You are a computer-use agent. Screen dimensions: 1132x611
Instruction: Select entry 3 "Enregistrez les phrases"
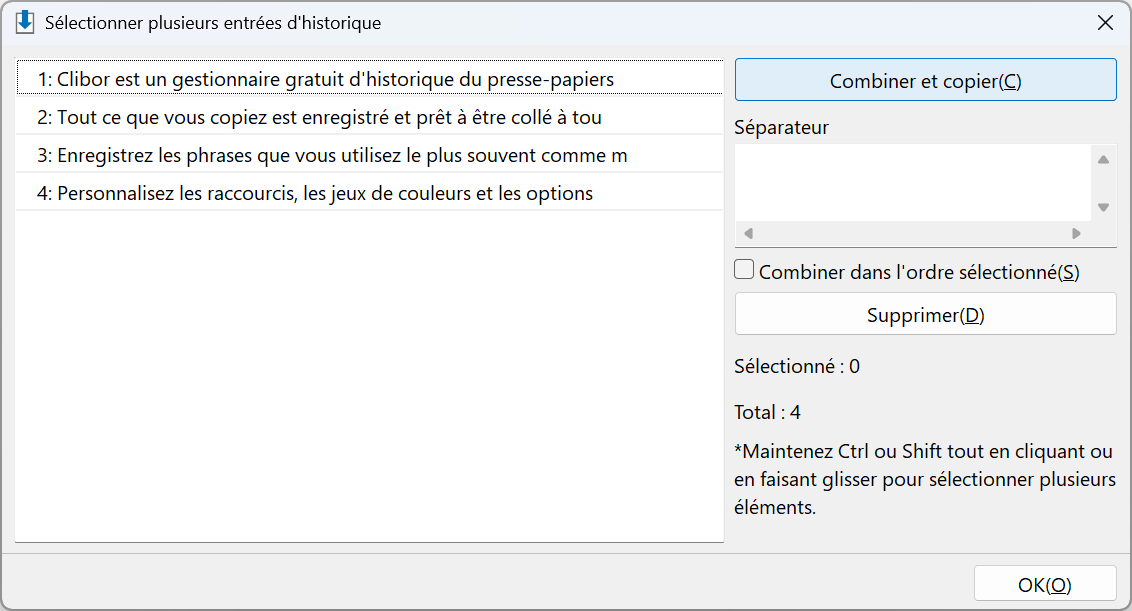[x=370, y=155]
